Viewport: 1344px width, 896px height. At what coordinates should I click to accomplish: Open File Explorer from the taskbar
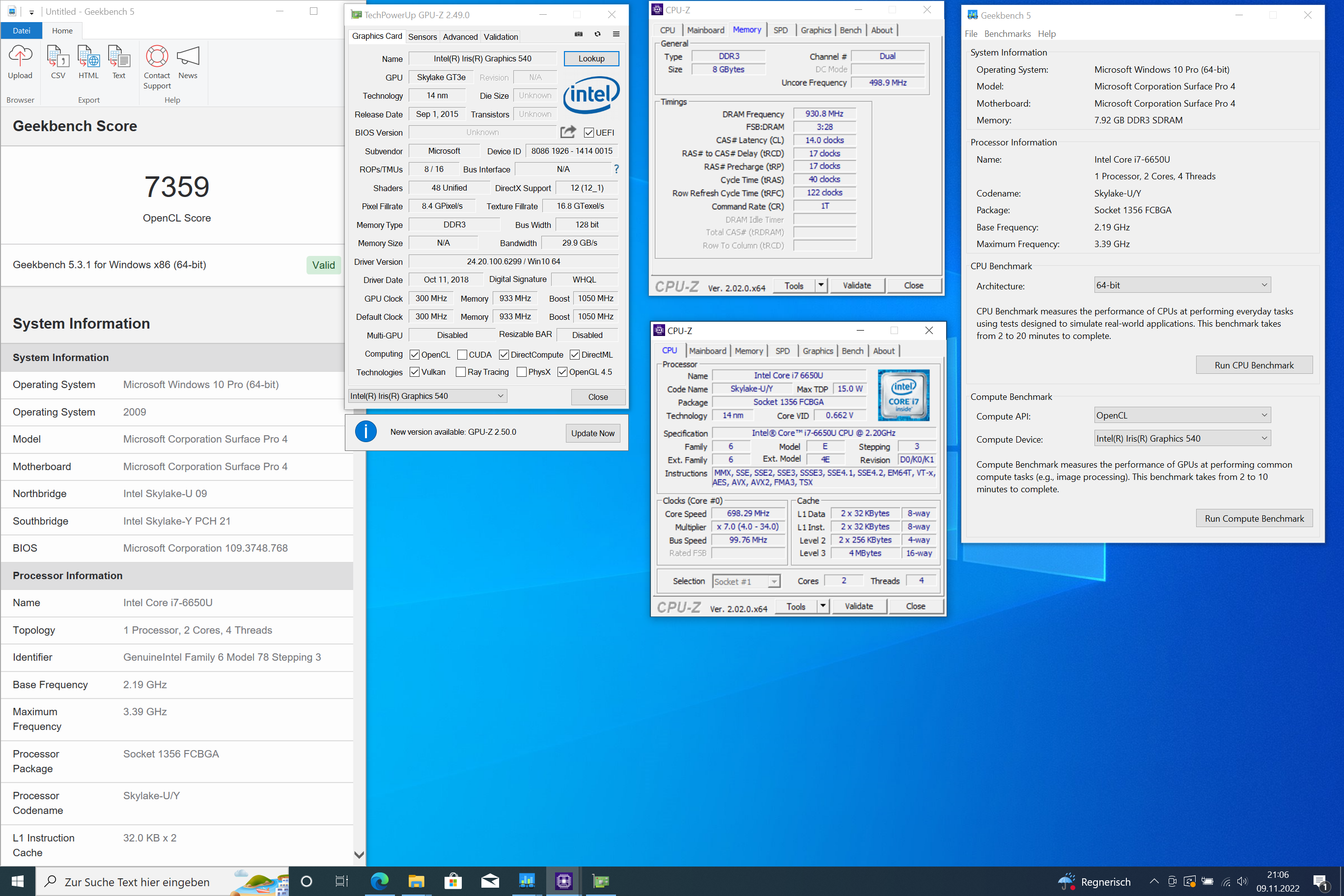pyautogui.click(x=416, y=881)
